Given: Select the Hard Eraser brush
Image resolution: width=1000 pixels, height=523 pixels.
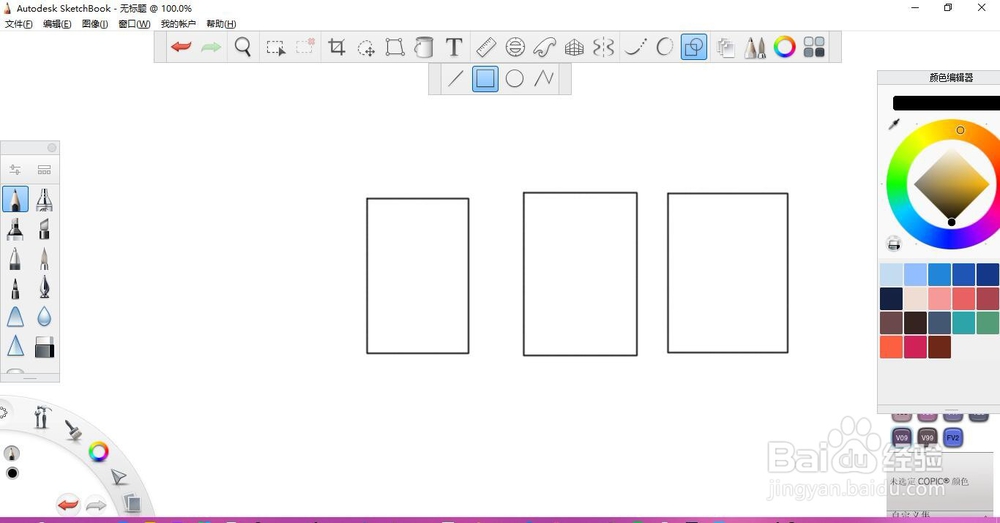Looking at the screenshot, I should point(44,347).
